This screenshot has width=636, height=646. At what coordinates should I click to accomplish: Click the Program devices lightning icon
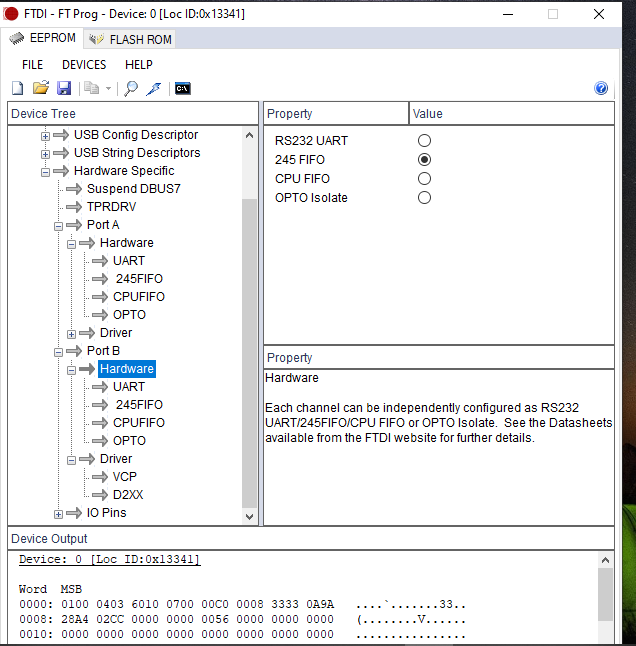pos(154,88)
